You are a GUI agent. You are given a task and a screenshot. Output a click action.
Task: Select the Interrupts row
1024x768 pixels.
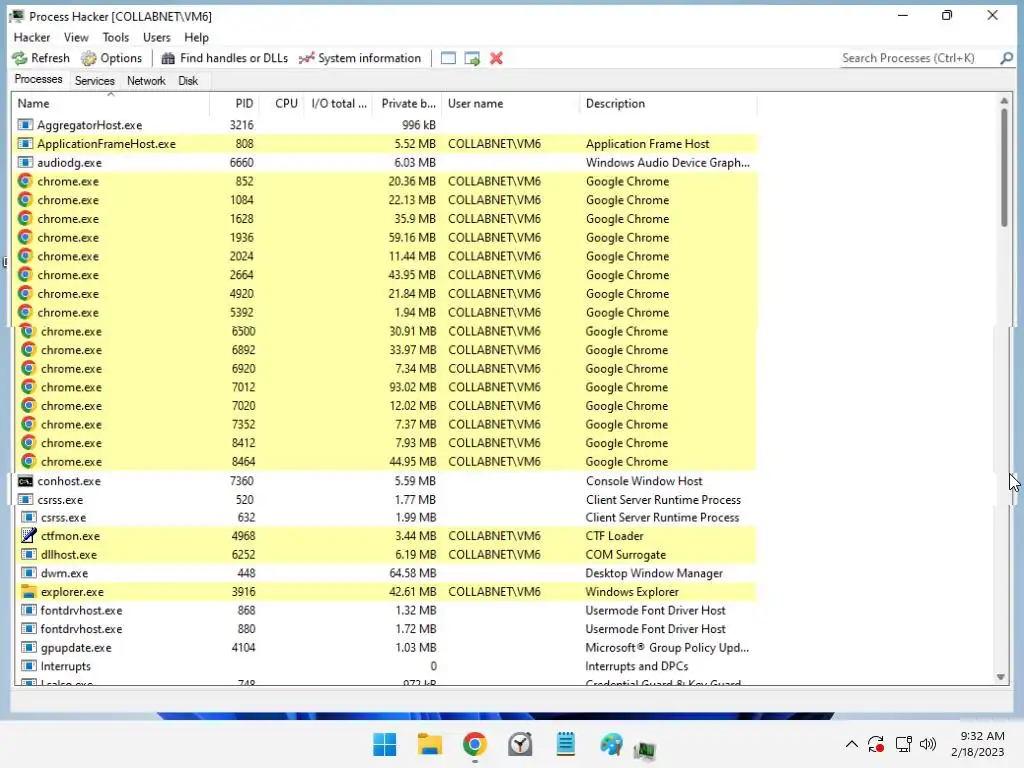pyautogui.click(x=385, y=666)
